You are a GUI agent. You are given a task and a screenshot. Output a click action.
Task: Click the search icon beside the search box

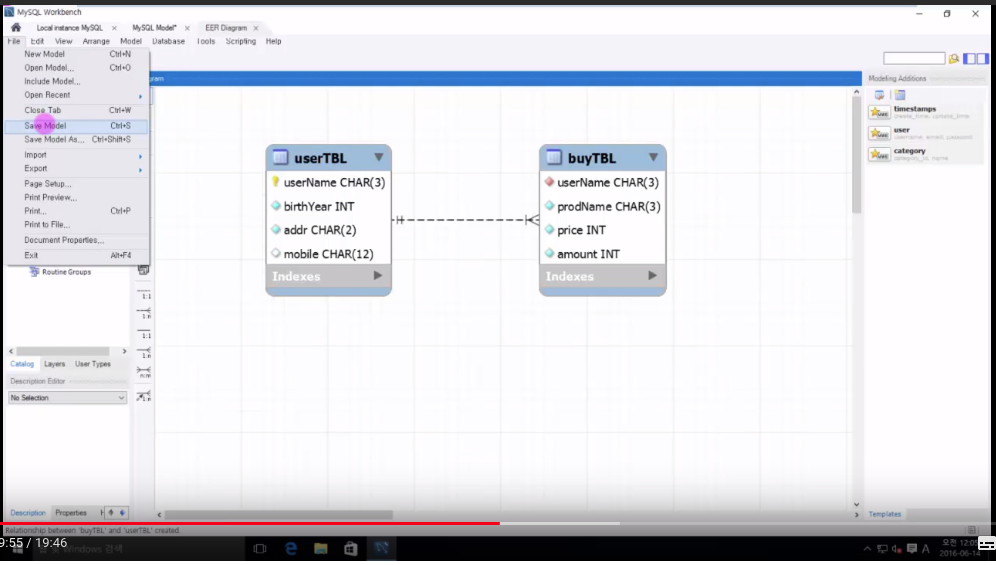pyautogui.click(x=953, y=58)
